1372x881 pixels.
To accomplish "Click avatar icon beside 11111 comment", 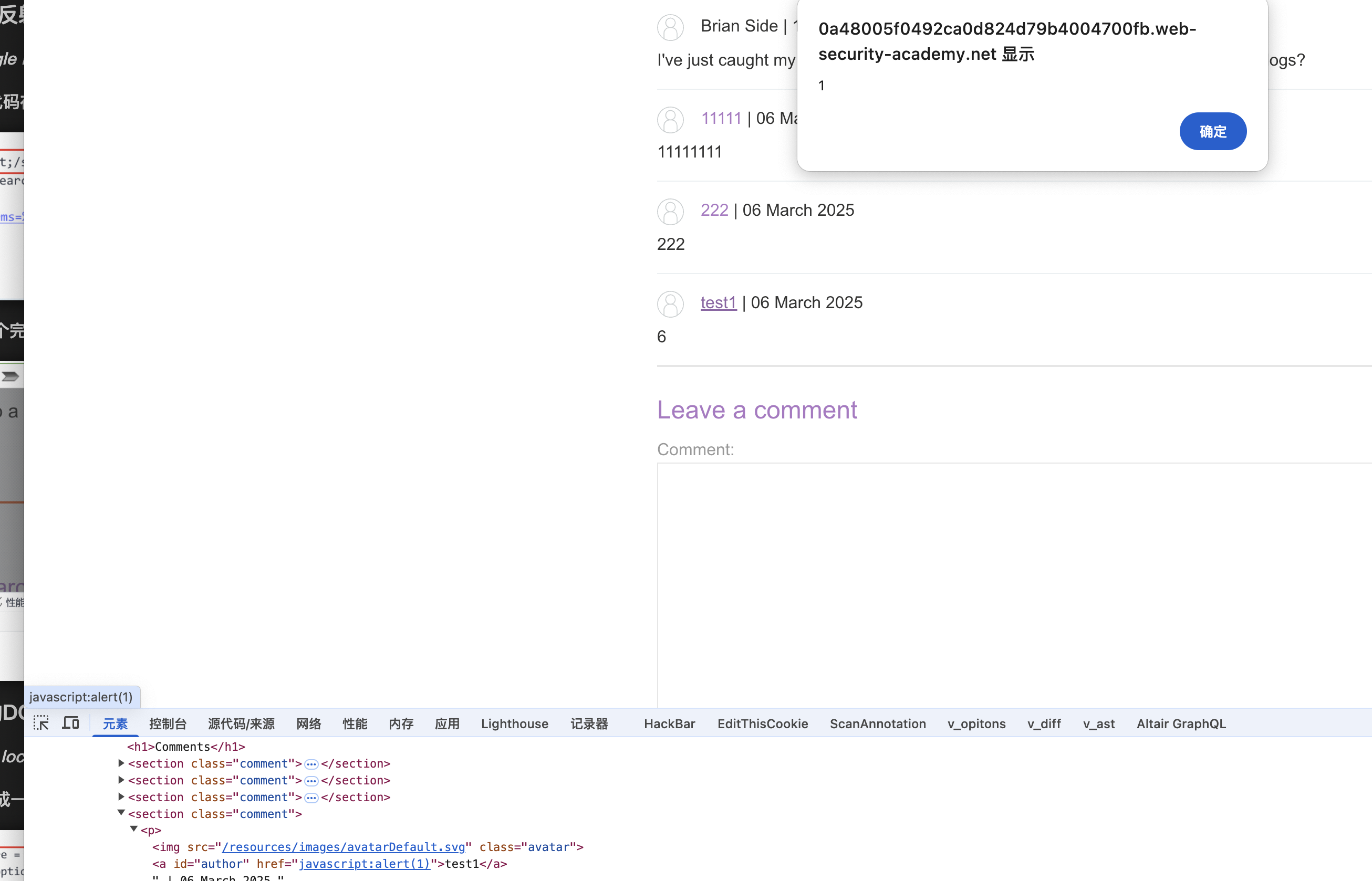I will pyautogui.click(x=670, y=120).
